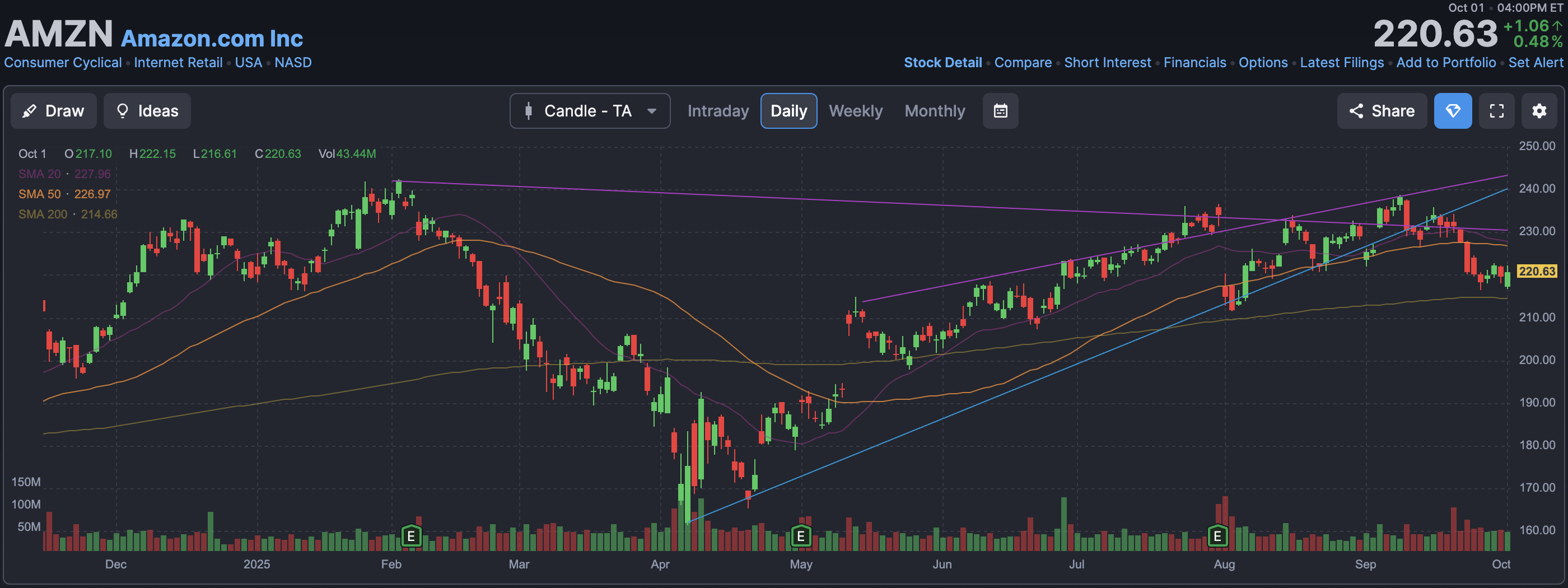Click the USA country link

(x=248, y=63)
